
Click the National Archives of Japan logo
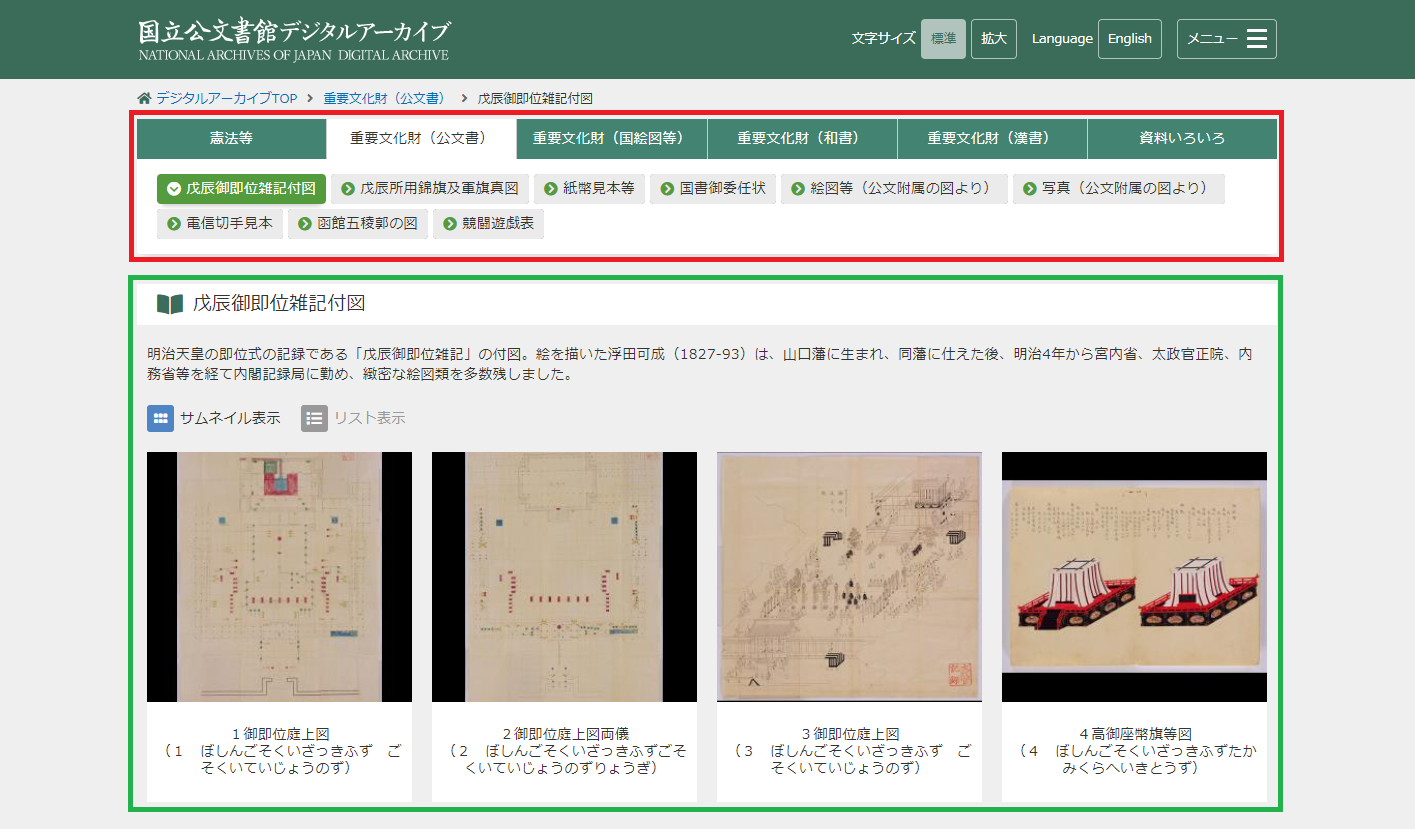click(x=294, y=39)
